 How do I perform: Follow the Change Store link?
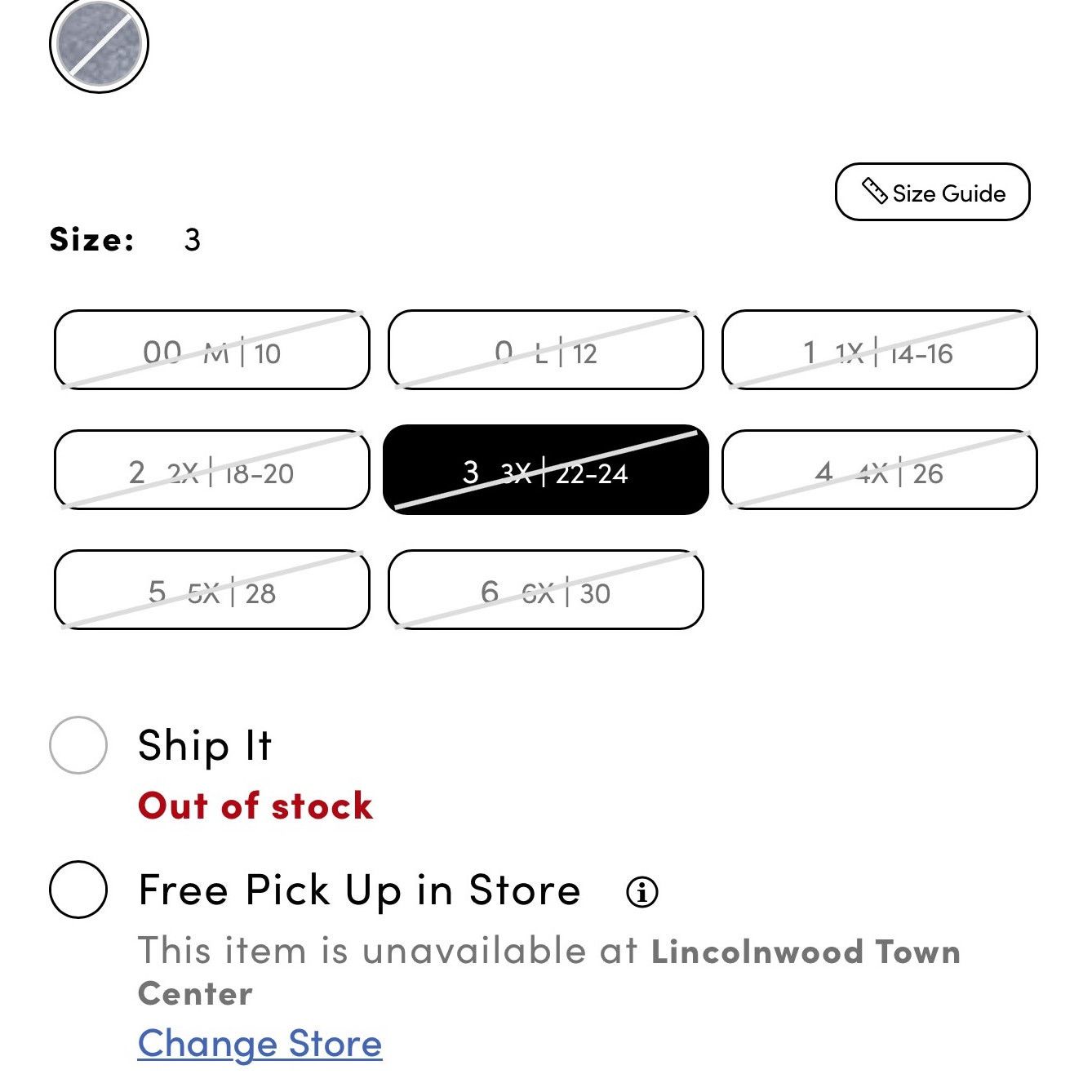pos(260,1044)
